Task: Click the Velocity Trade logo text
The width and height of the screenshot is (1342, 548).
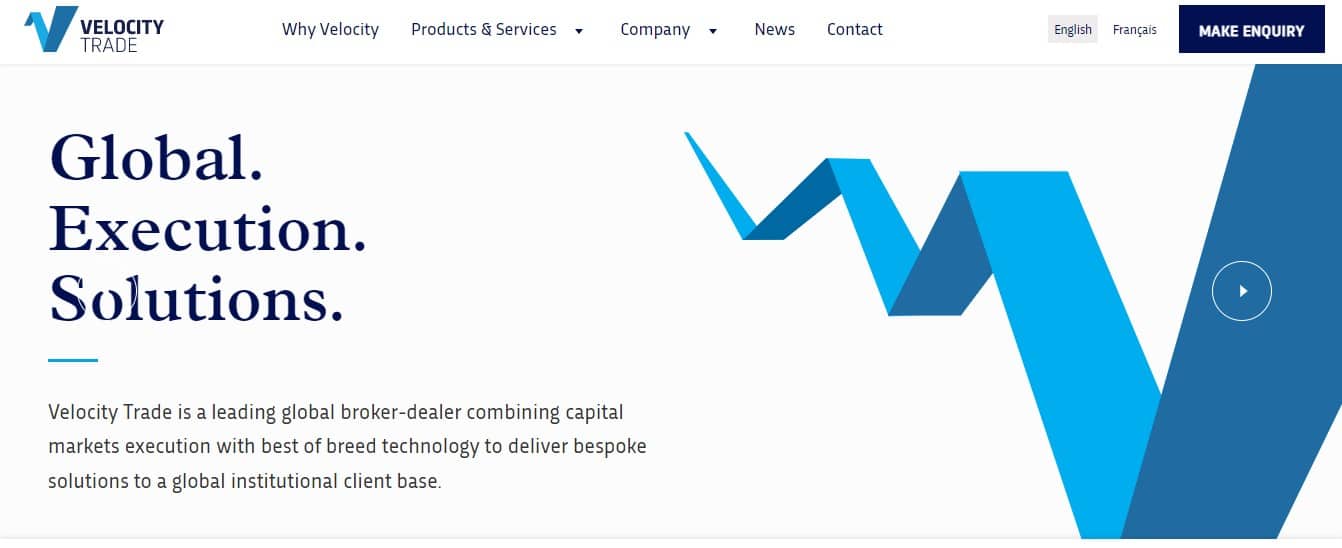Action: (x=121, y=35)
